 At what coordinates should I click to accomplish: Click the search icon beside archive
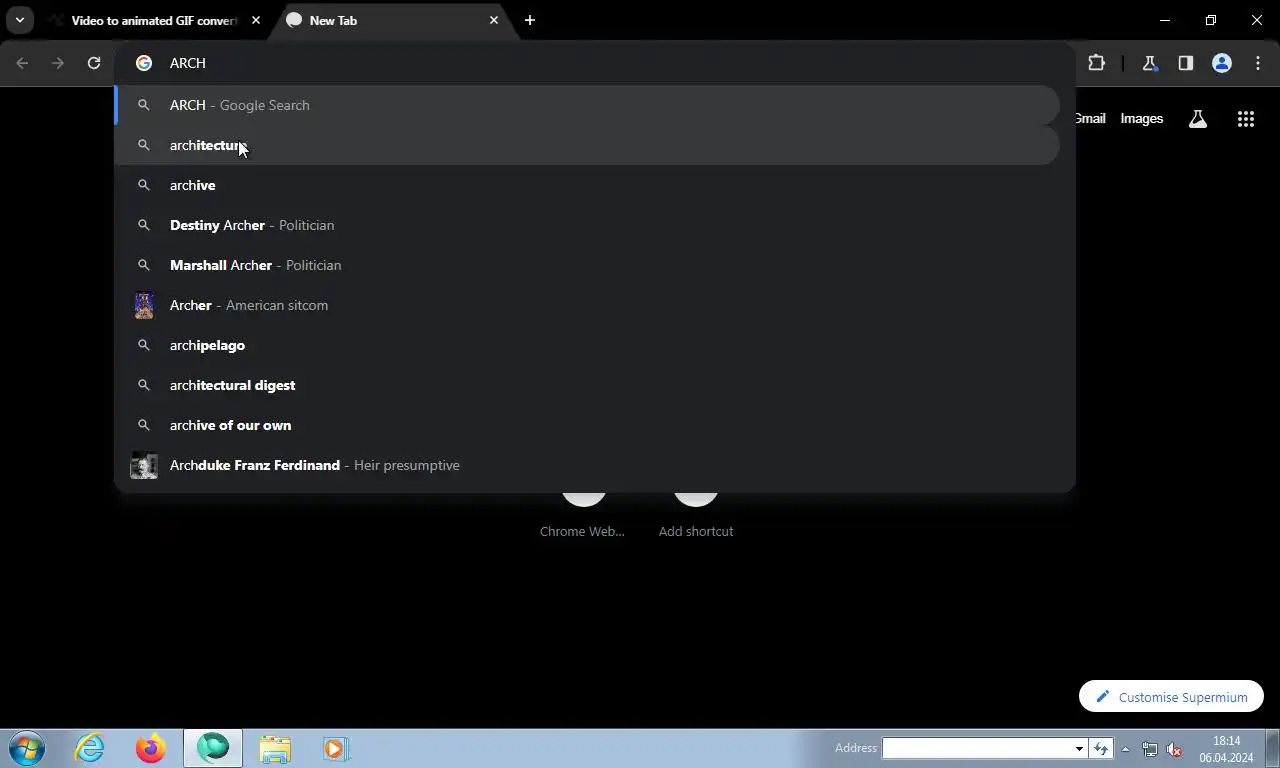pos(144,185)
